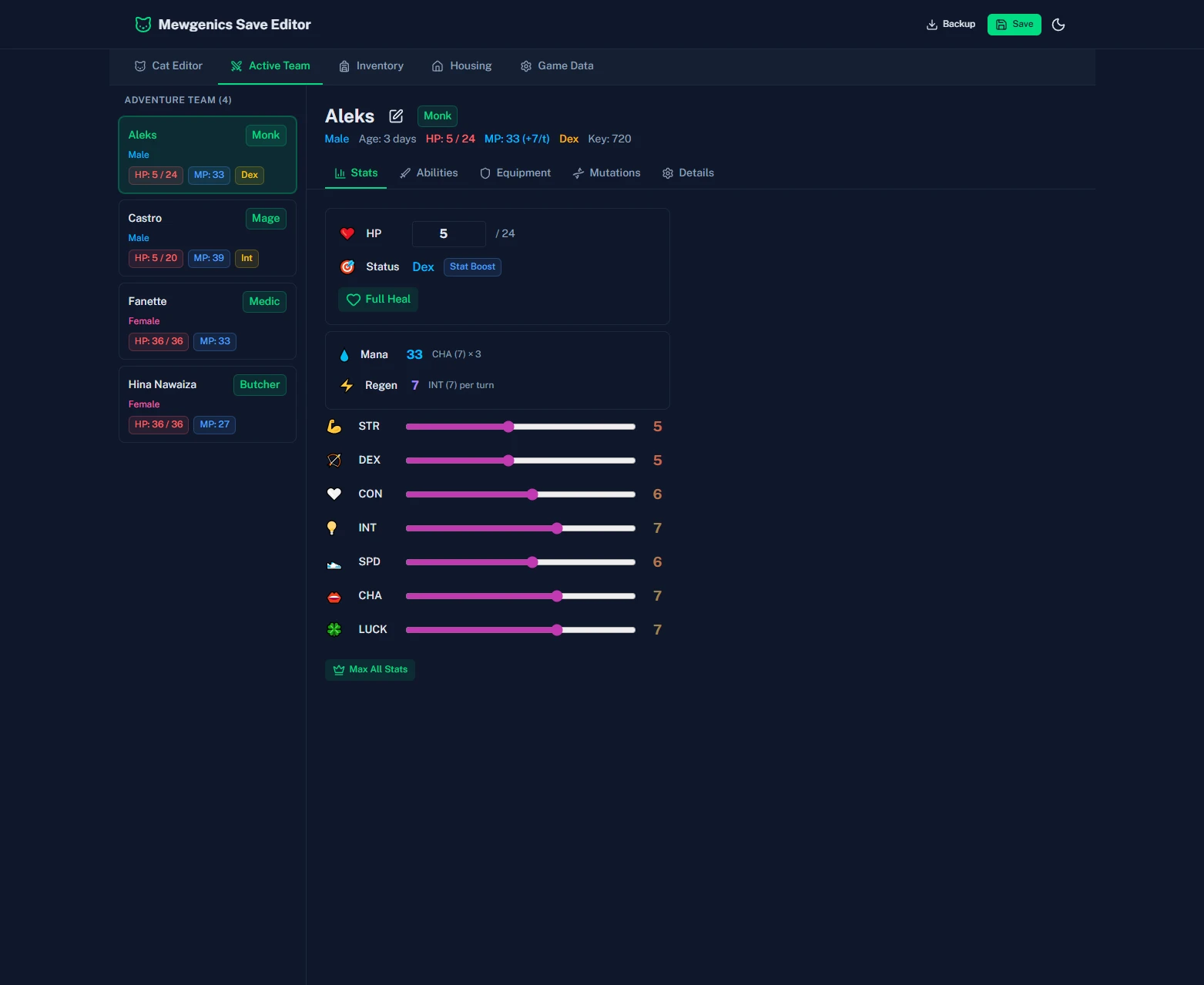Click the Mewgenics cat logo icon
This screenshot has height=985, width=1204.
click(143, 25)
